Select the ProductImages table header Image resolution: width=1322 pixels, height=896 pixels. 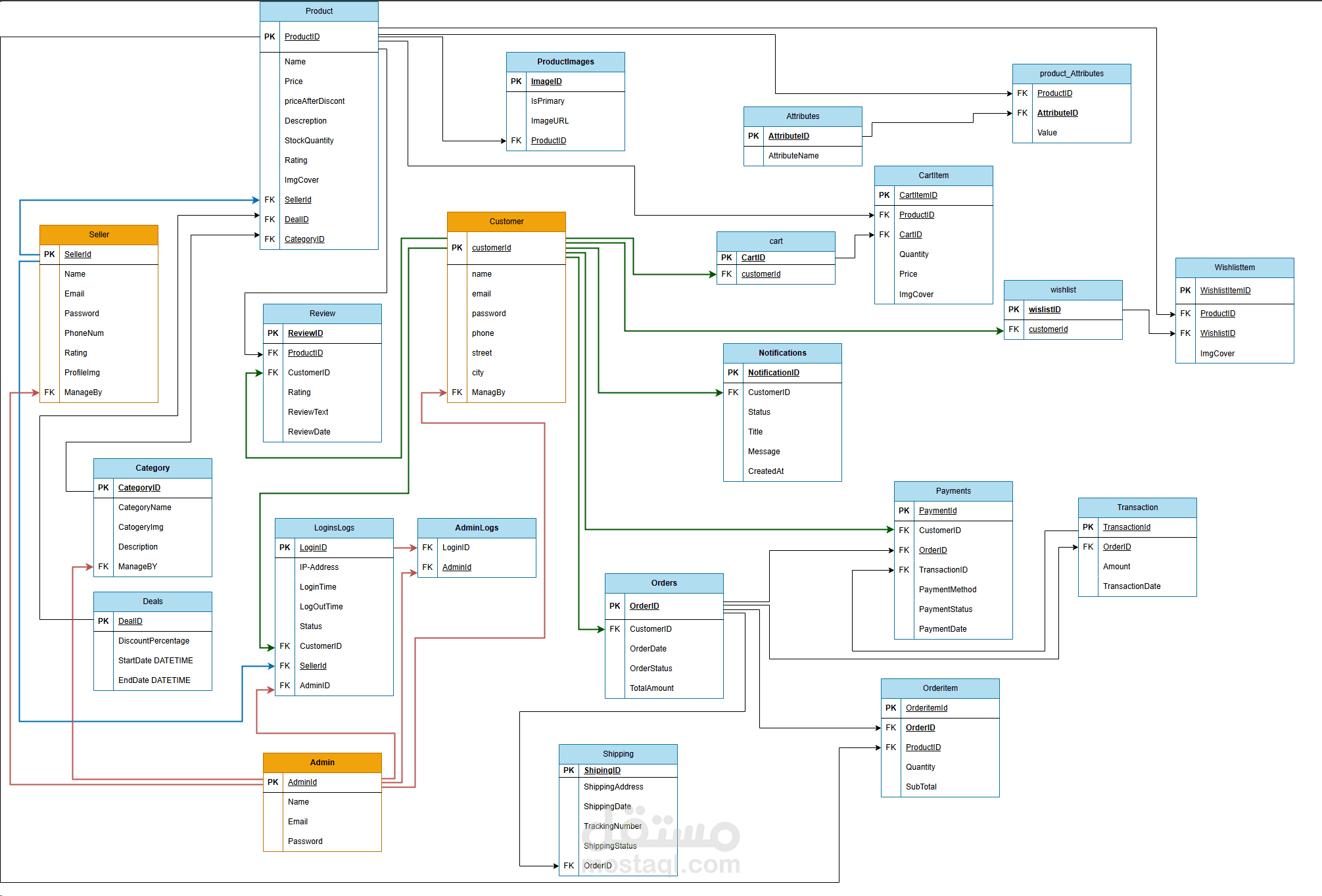(x=565, y=62)
